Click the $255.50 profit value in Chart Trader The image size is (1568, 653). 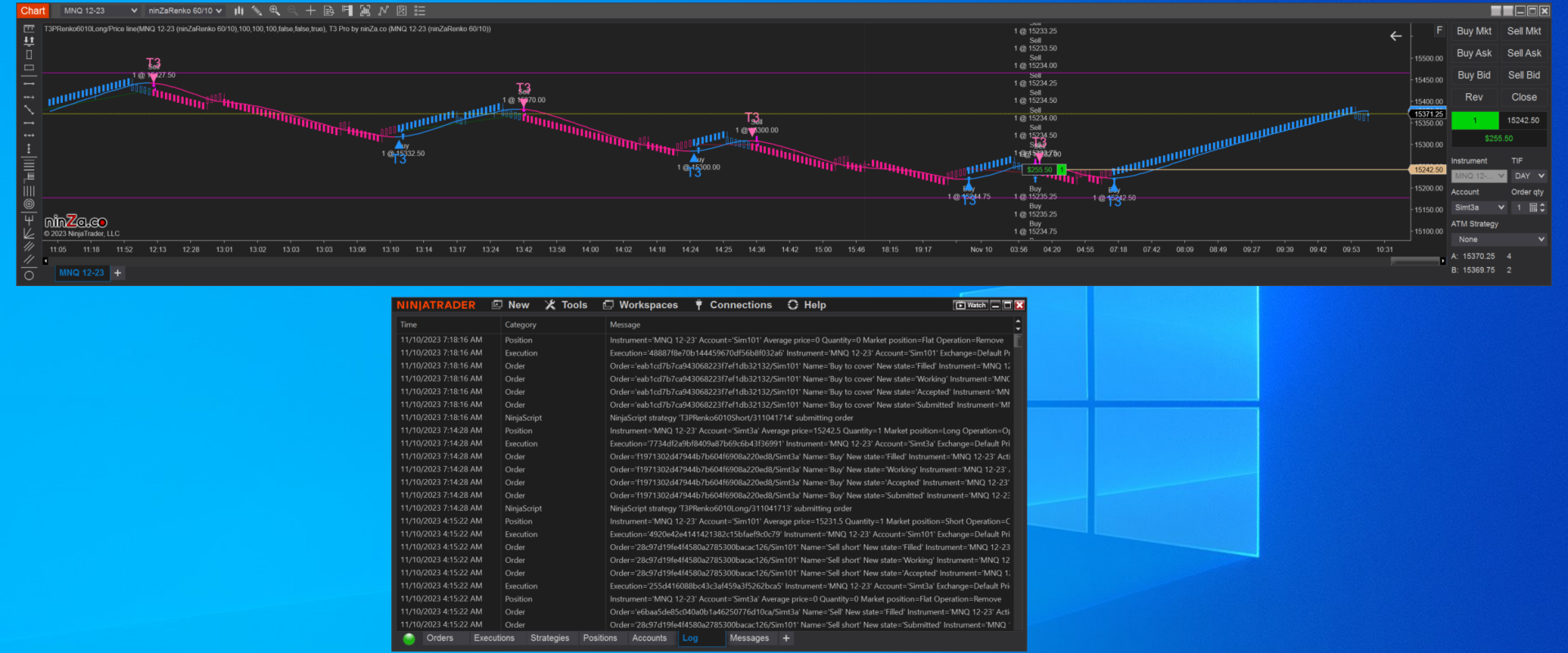(x=1499, y=139)
